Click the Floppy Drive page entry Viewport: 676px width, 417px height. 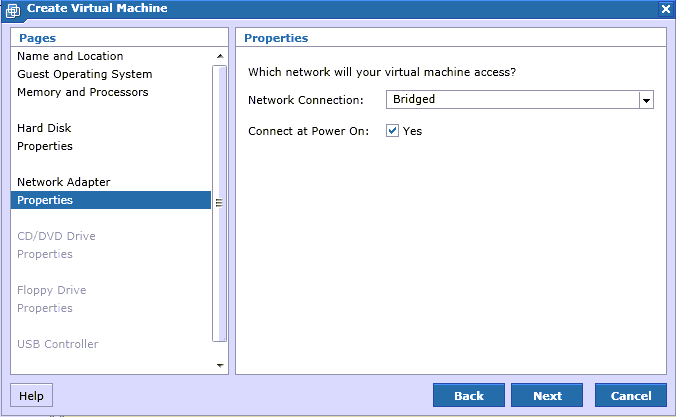click(x=52, y=290)
